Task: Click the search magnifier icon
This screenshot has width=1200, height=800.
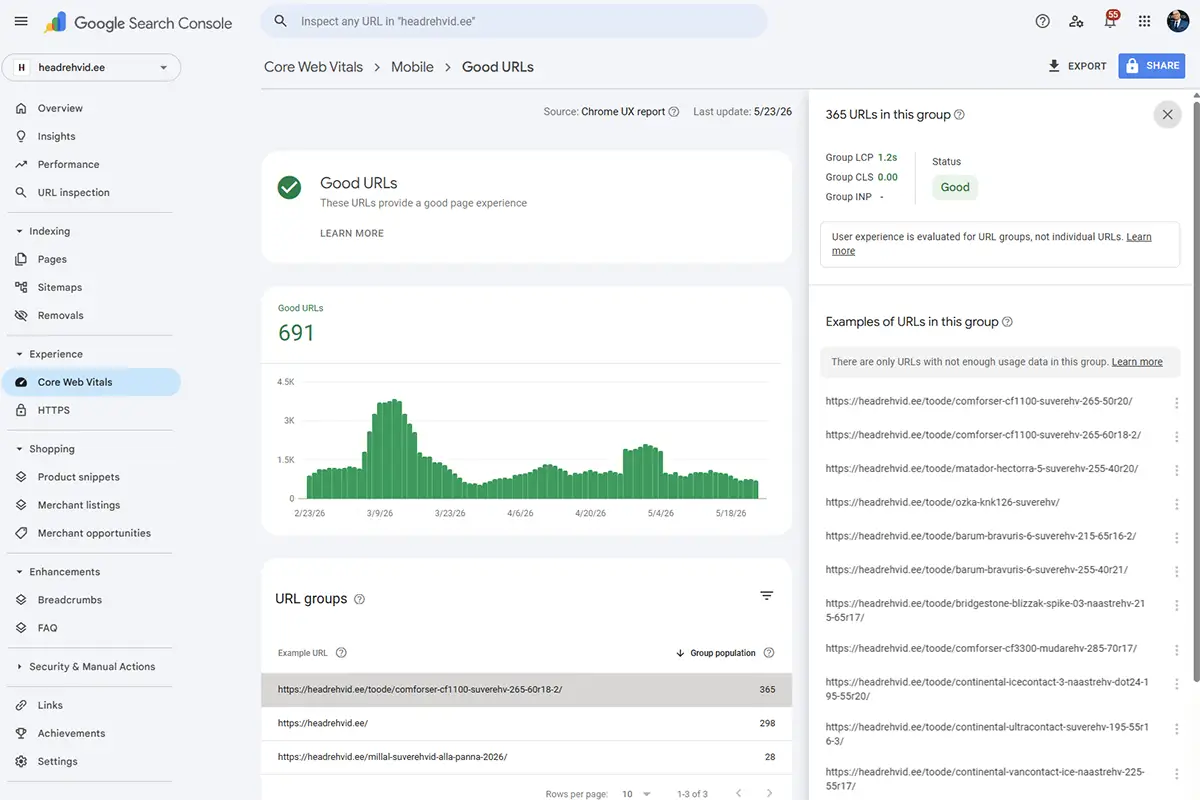Action: tap(281, 21)
